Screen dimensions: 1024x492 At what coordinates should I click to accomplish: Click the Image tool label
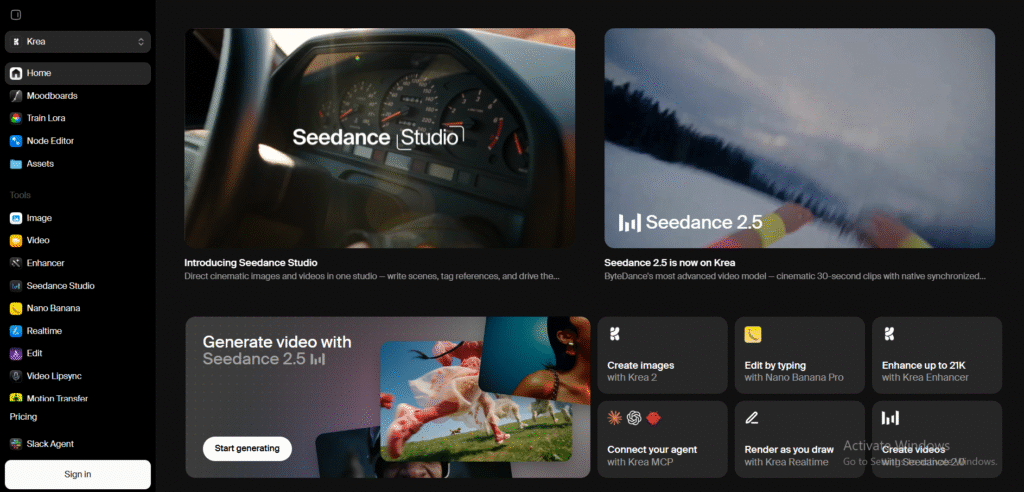pyautogui.click(x=39, y=218)
